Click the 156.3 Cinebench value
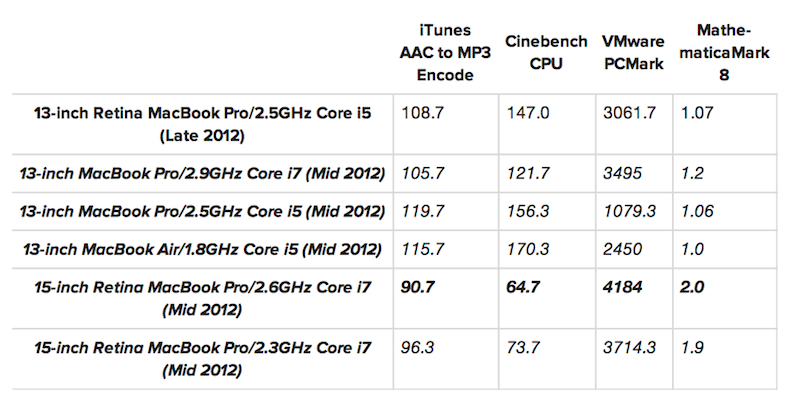Screen dimensions: 790x398 click(x=528, y=211)
